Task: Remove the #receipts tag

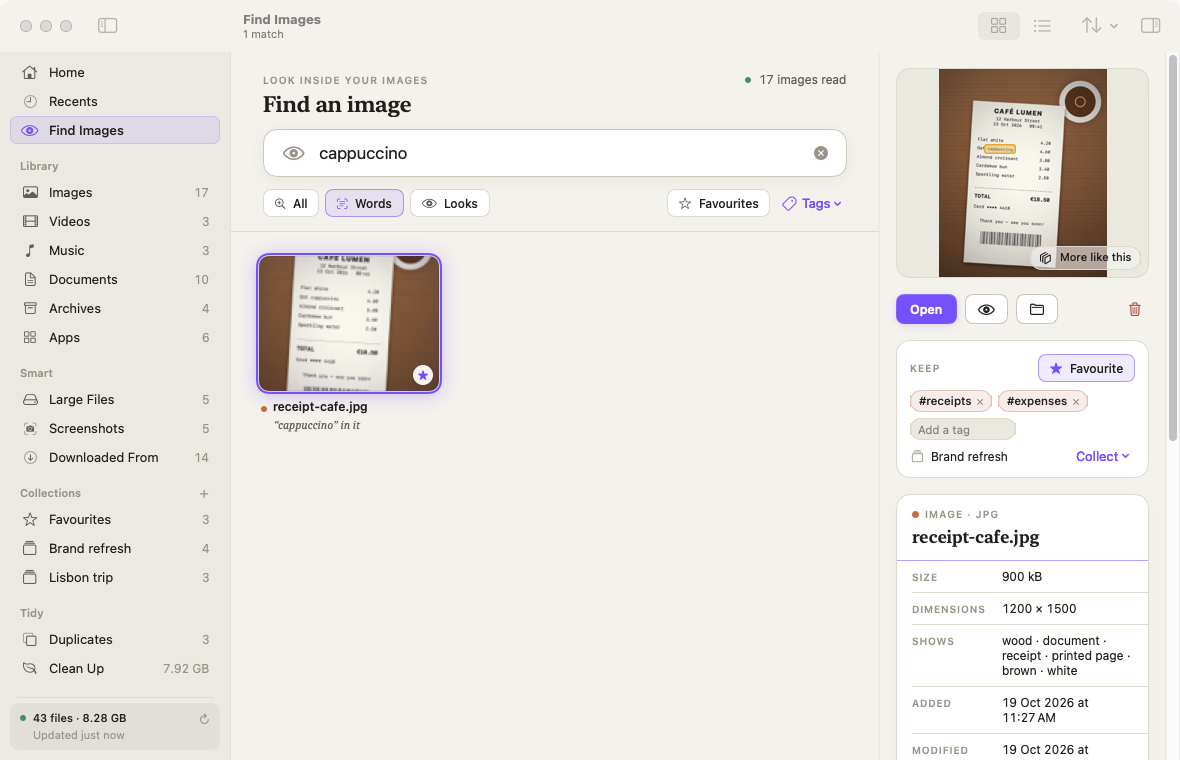Action: tap(980, 402)
